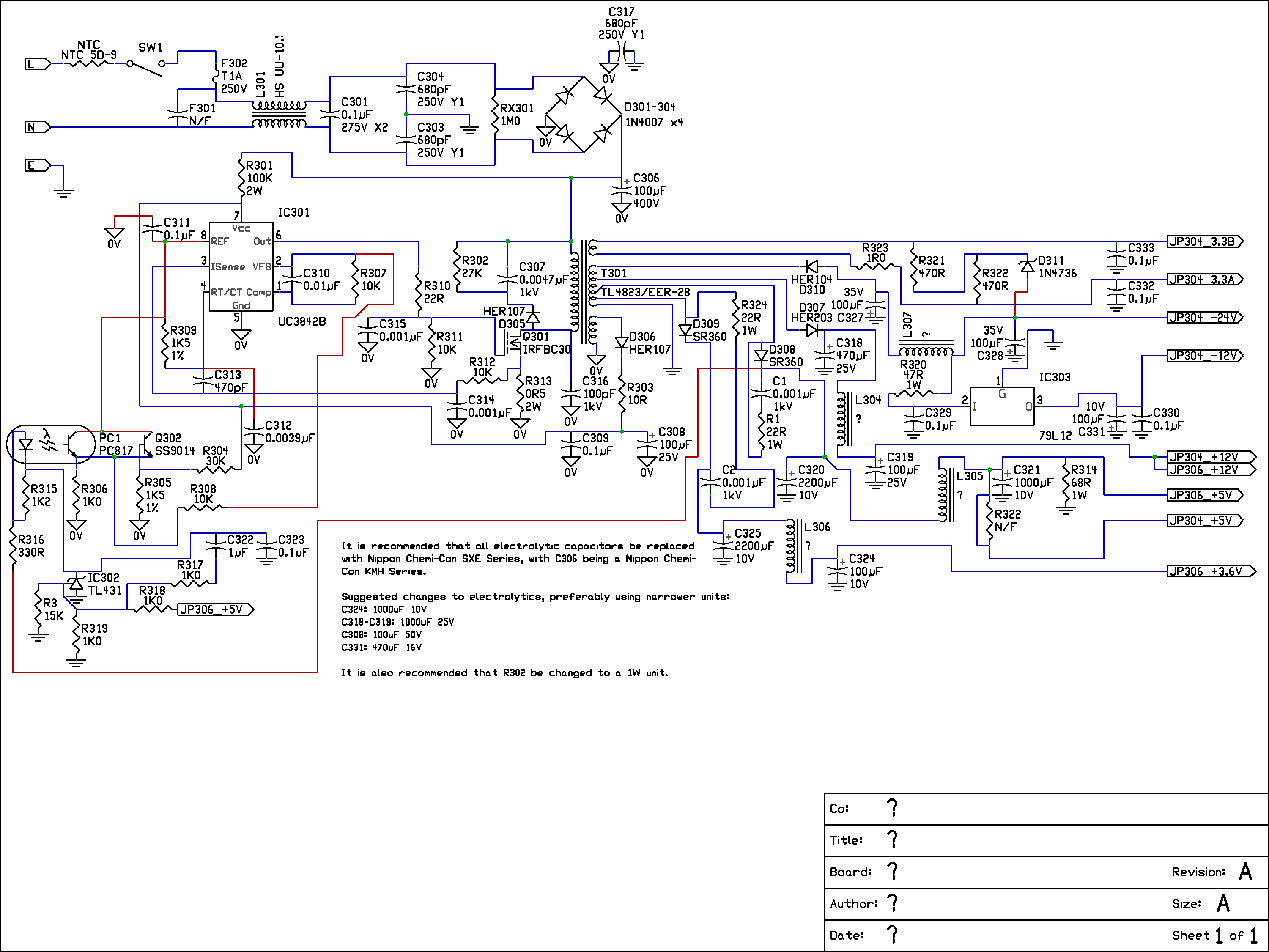The image size is (1269, 952).
Task: Select the JP304_-12V output label
Action: pyautogui.click(x=1205, y=356)
